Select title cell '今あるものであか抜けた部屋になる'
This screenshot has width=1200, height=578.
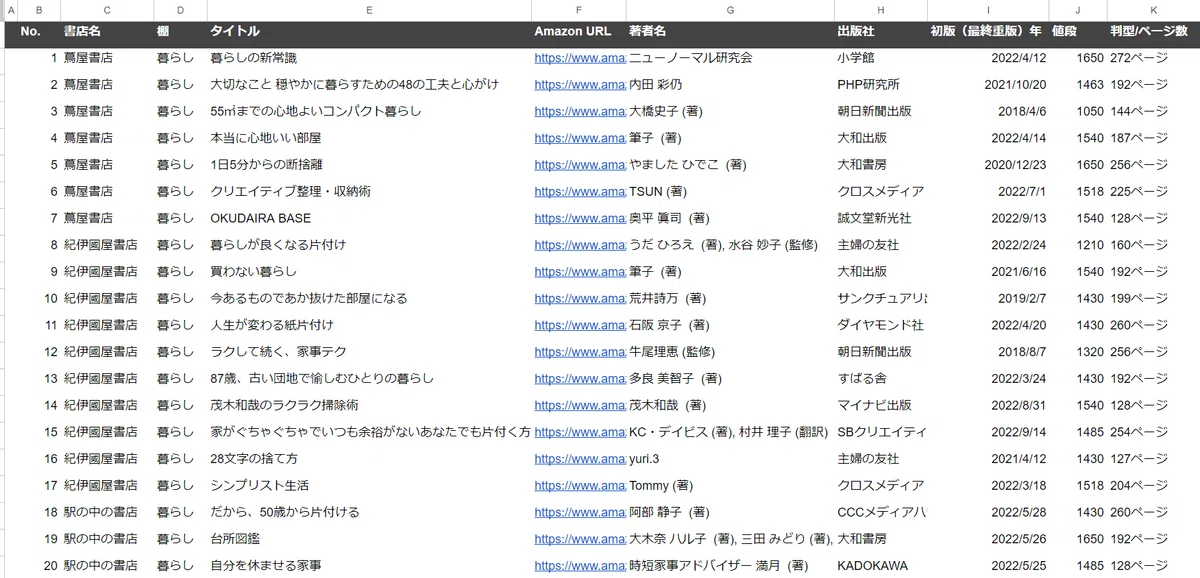tap(369, 298)
